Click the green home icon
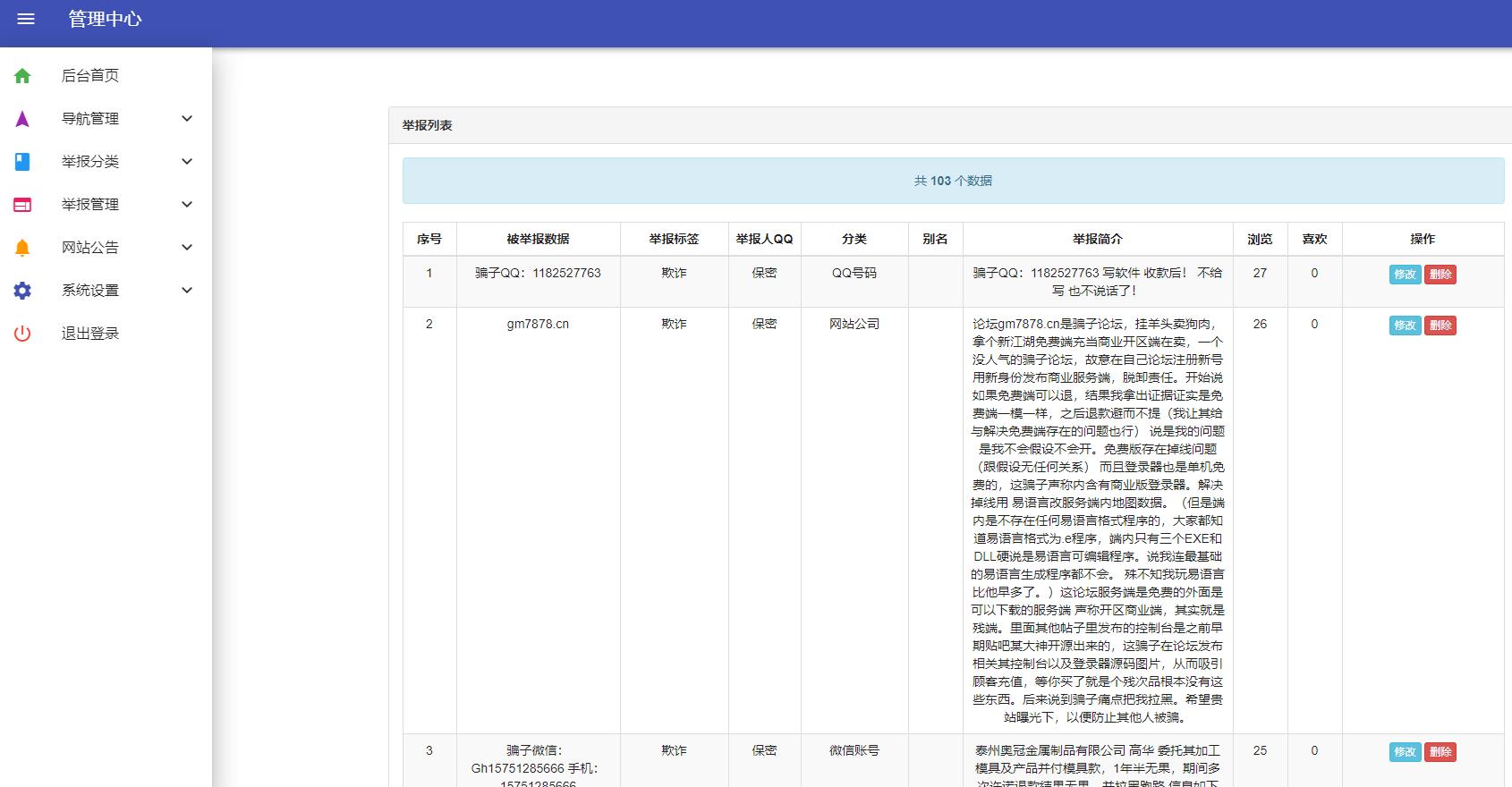 tap(22, 76)
